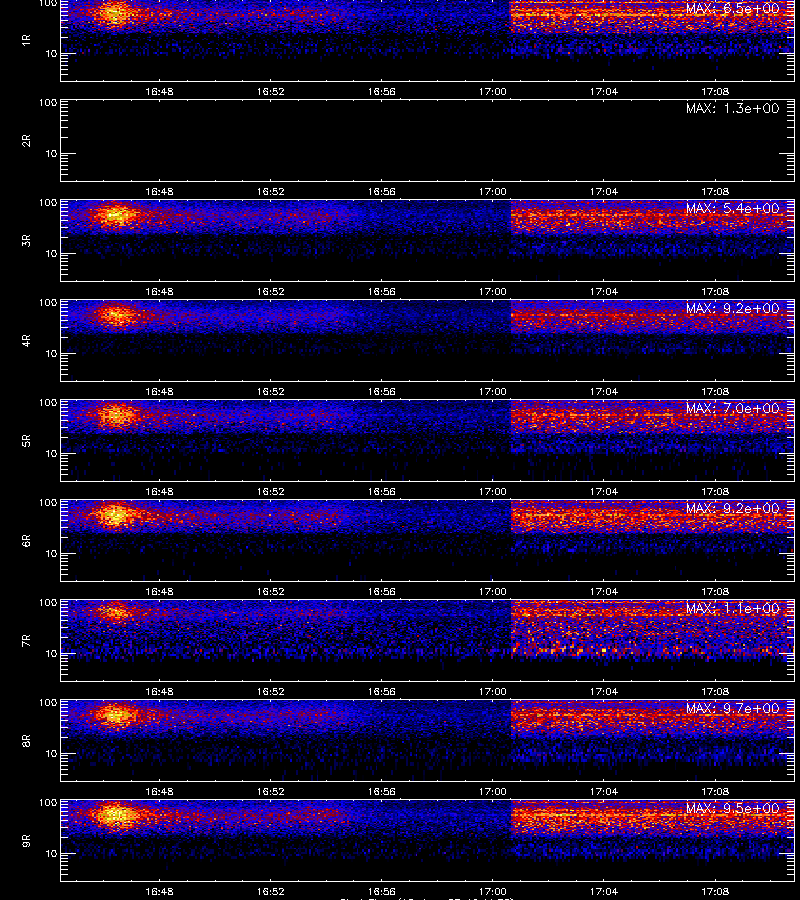Click the 17:04 time tick under the 6R panel
This screenshot has height=900, width=800.
click(x=604, y=592)
